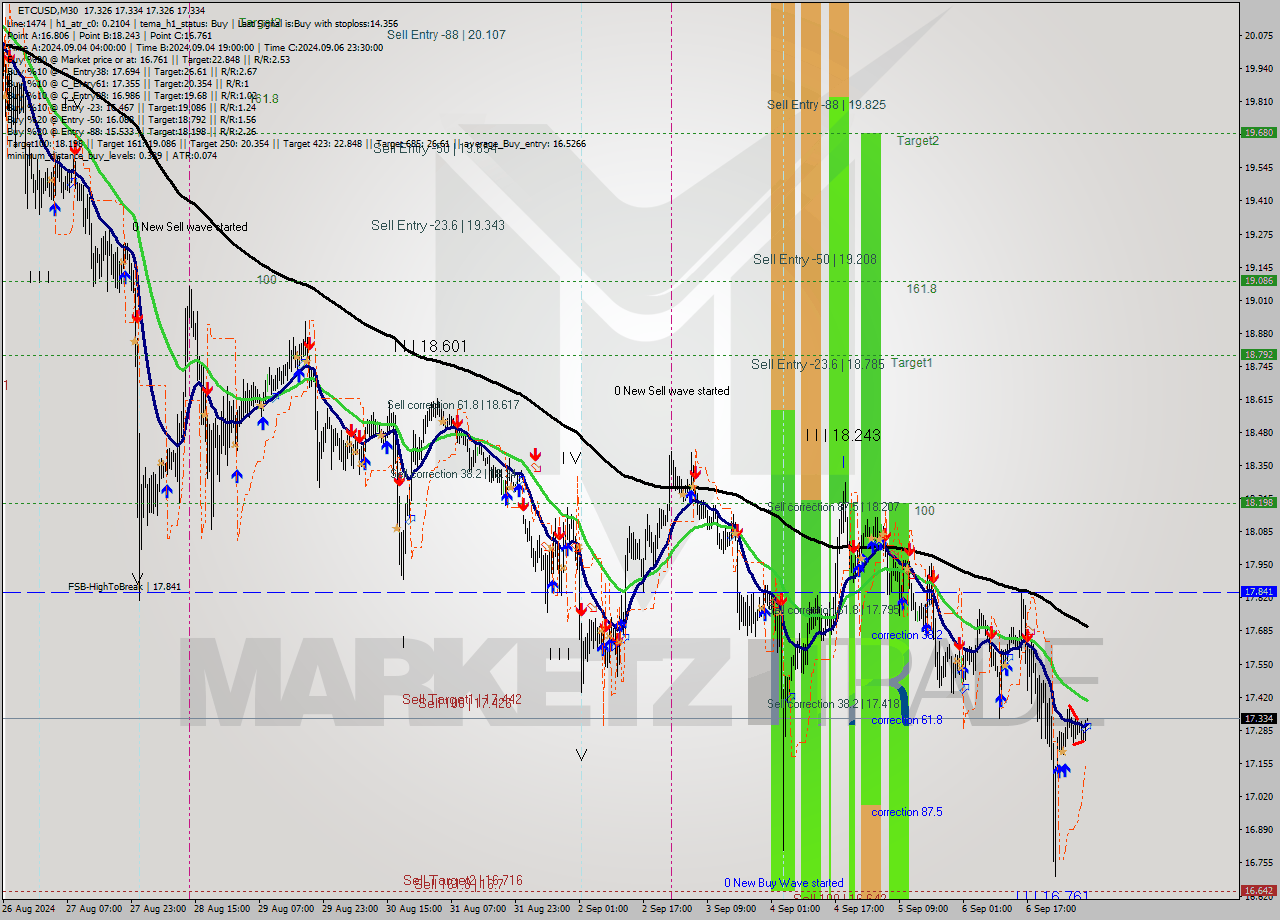Viewport: 1280px width, 920px height.
Task: Click the 'FSB-HighToBreak | 17.841' label
Action: pyautogui.click(x=126, y=587)
